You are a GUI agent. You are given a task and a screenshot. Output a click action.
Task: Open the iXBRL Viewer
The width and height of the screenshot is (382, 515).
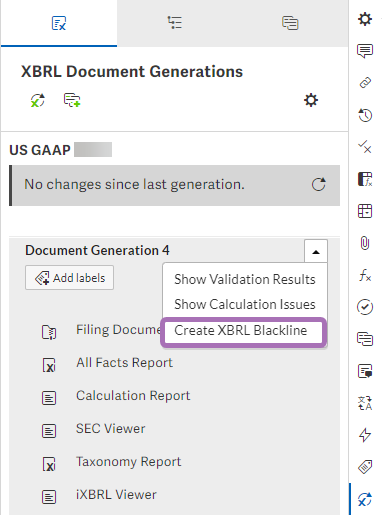click(116, 495)
